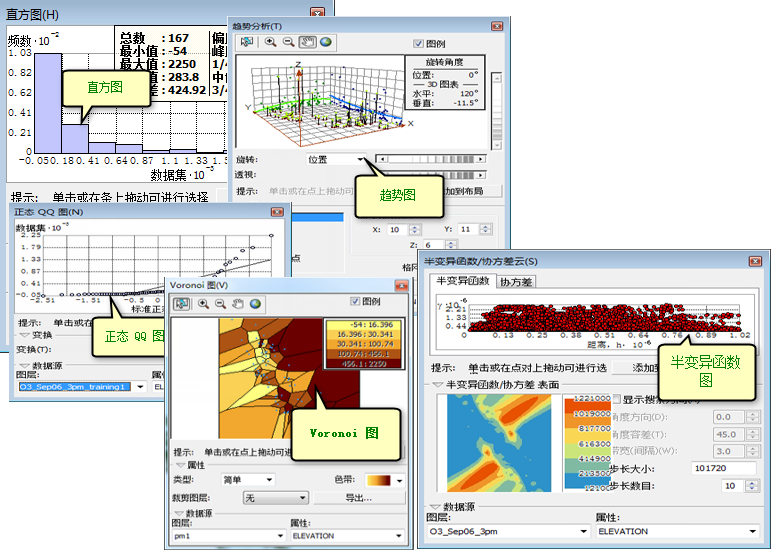The image size is (774, 551).
Task: Click Z grid stepper showing 6
Action: (x=450, y=245)
